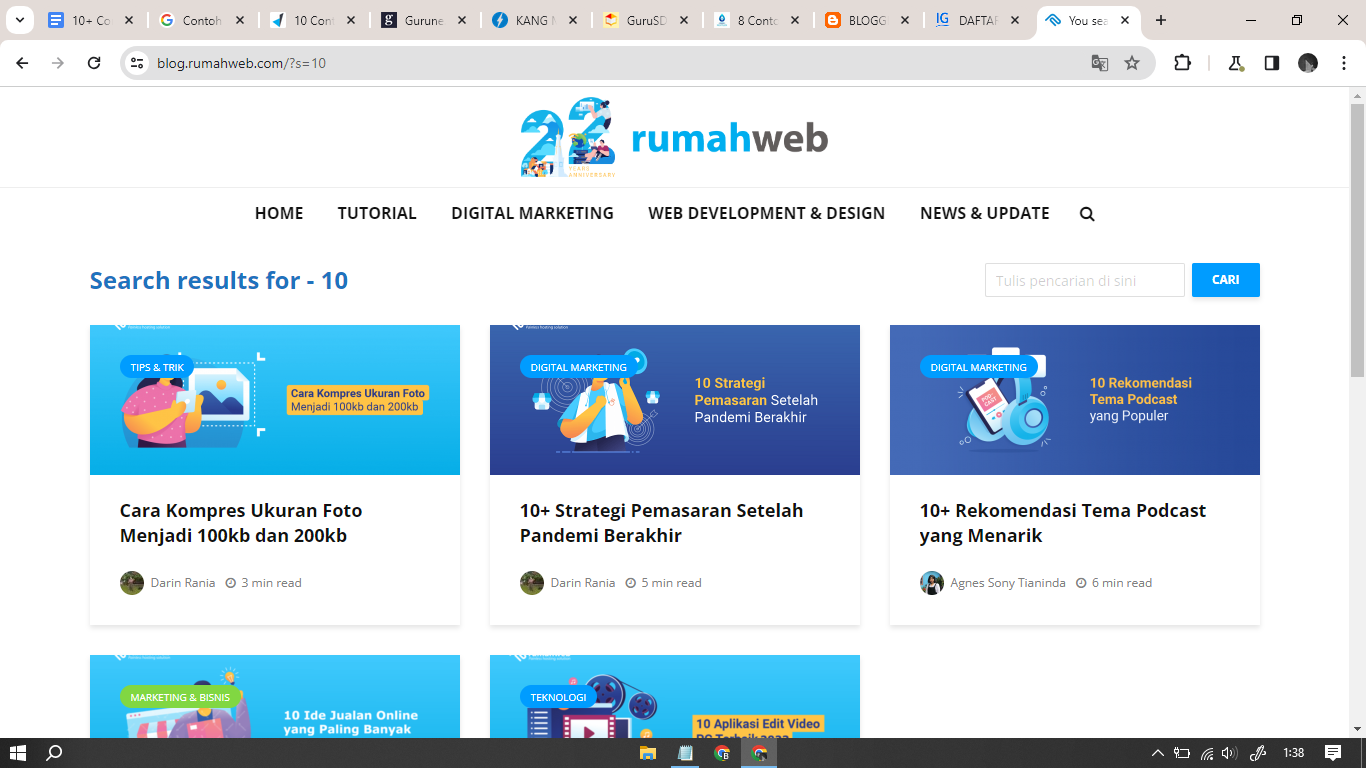
Task: Click DIGITAL MARKETING badge on Podcast card
Action: coord(979,367)
